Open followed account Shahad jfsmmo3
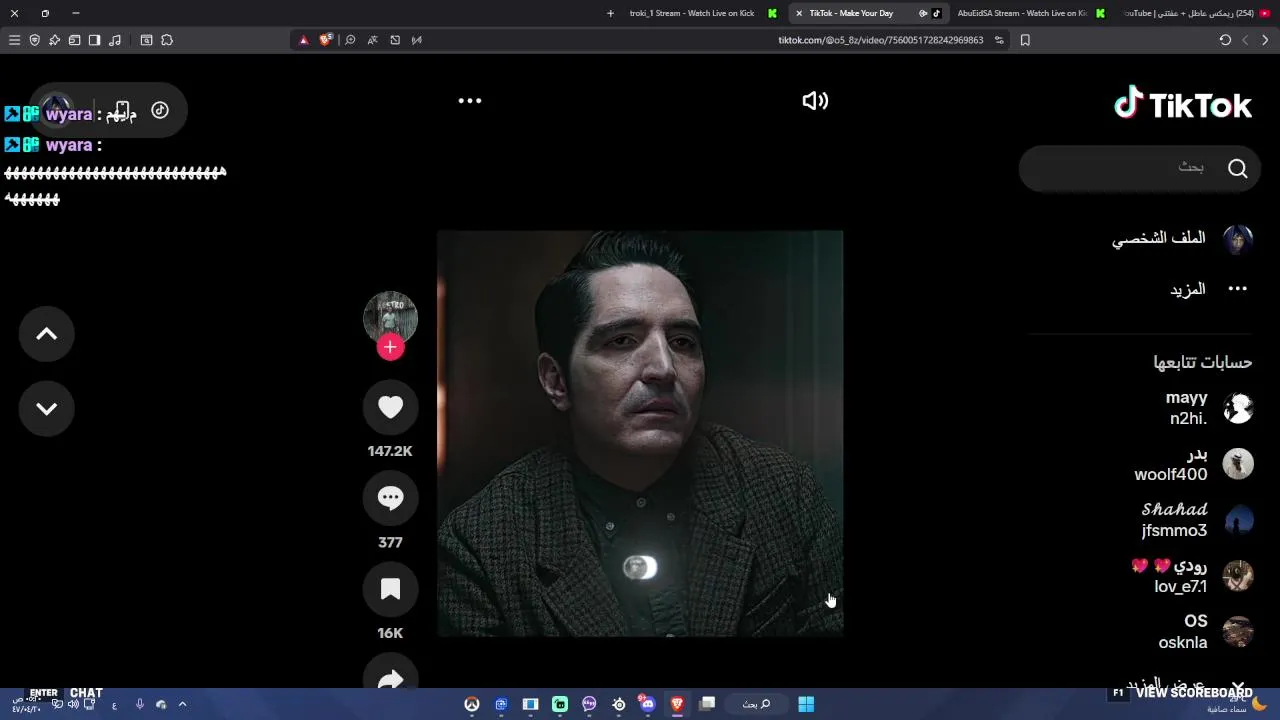1280x720 pixels. (x=1197, y=520)
